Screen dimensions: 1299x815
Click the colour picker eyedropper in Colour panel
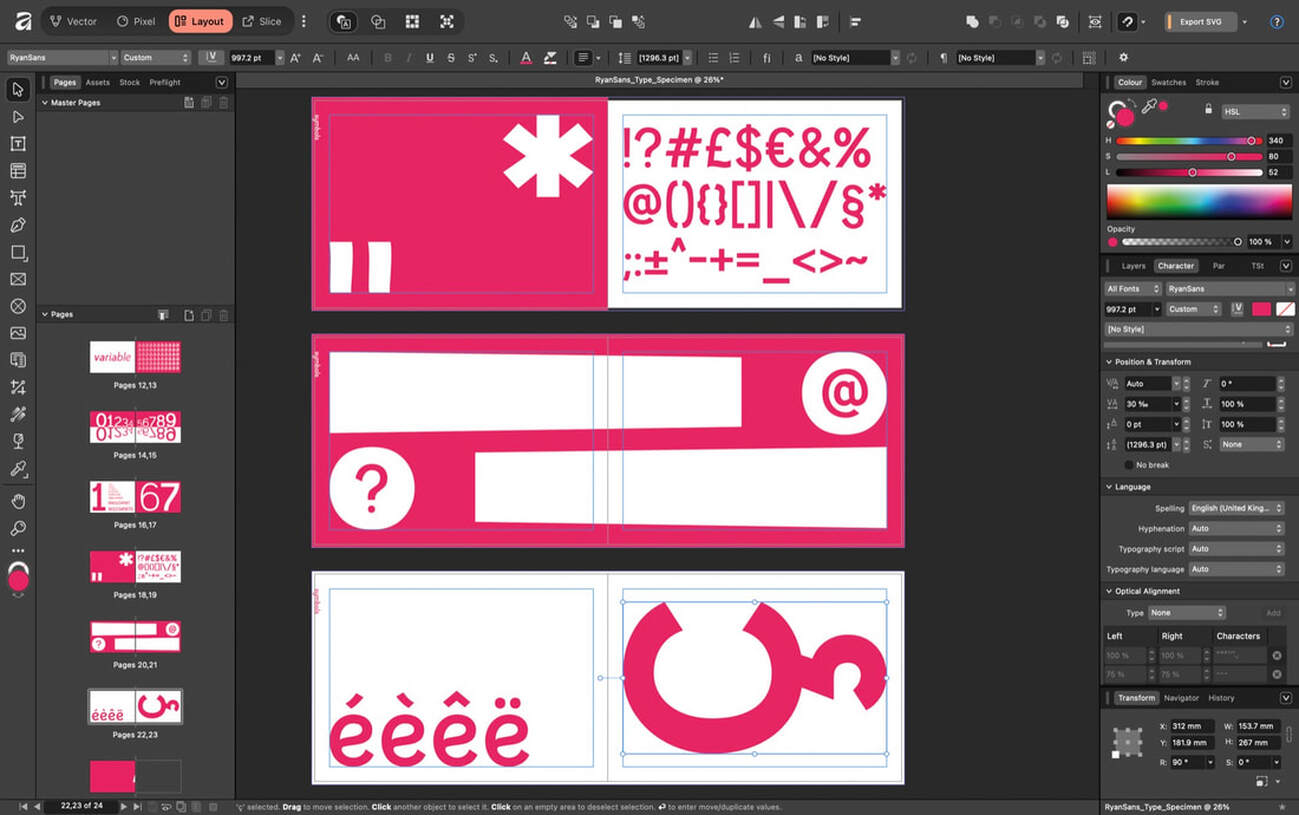point(1150,106)
